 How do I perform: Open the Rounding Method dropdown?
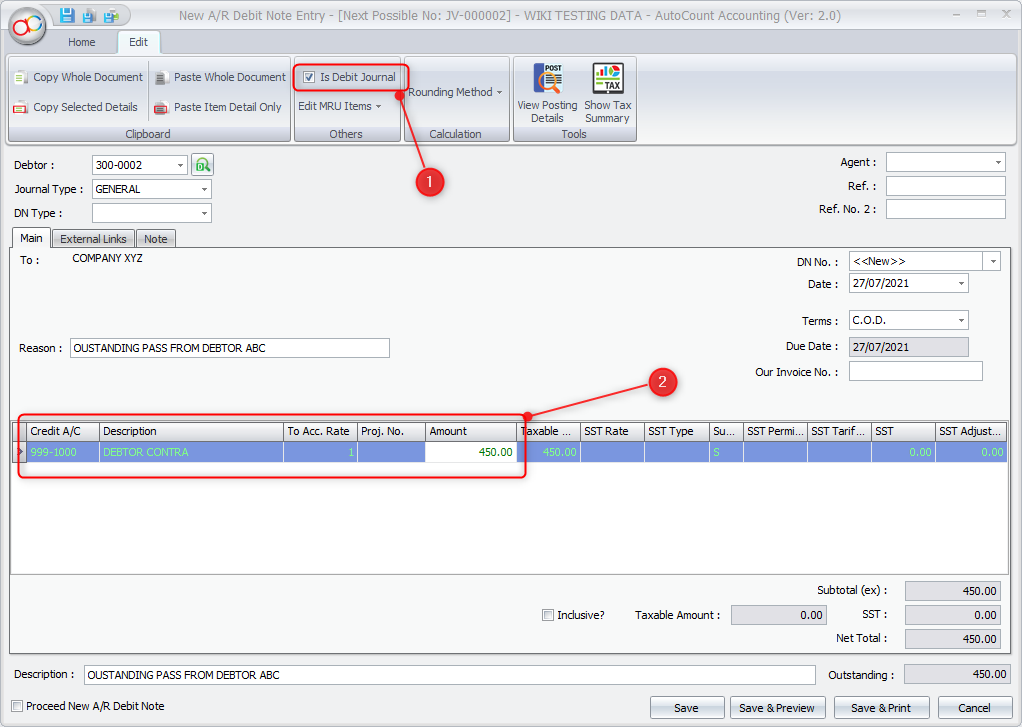[455, 92]
